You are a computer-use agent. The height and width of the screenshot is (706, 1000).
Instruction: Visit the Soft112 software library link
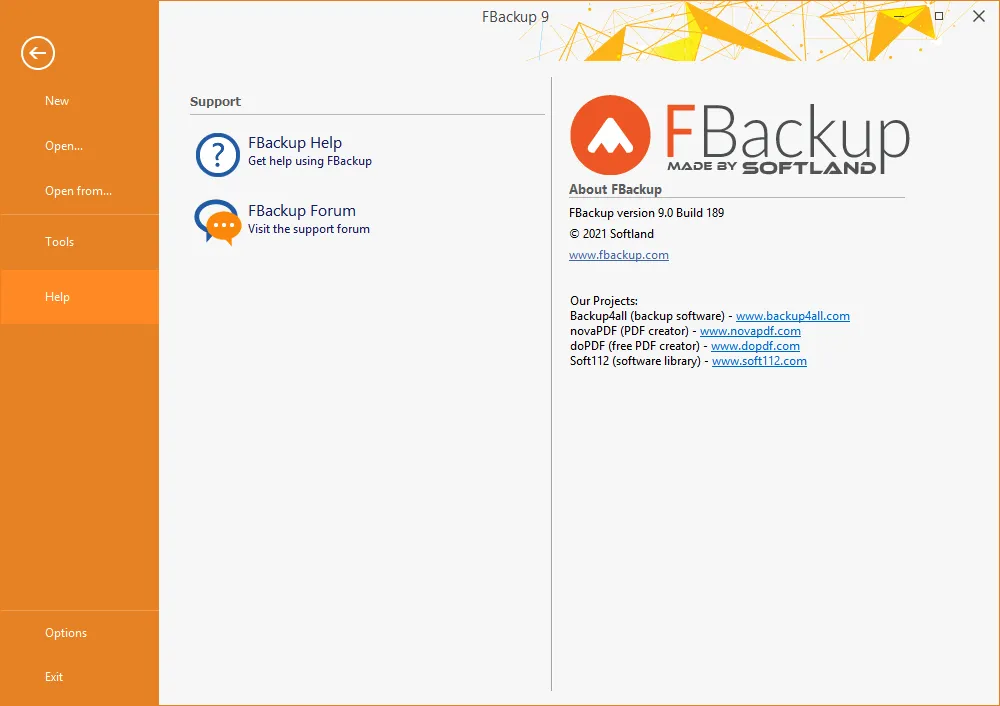click(759, 361)
